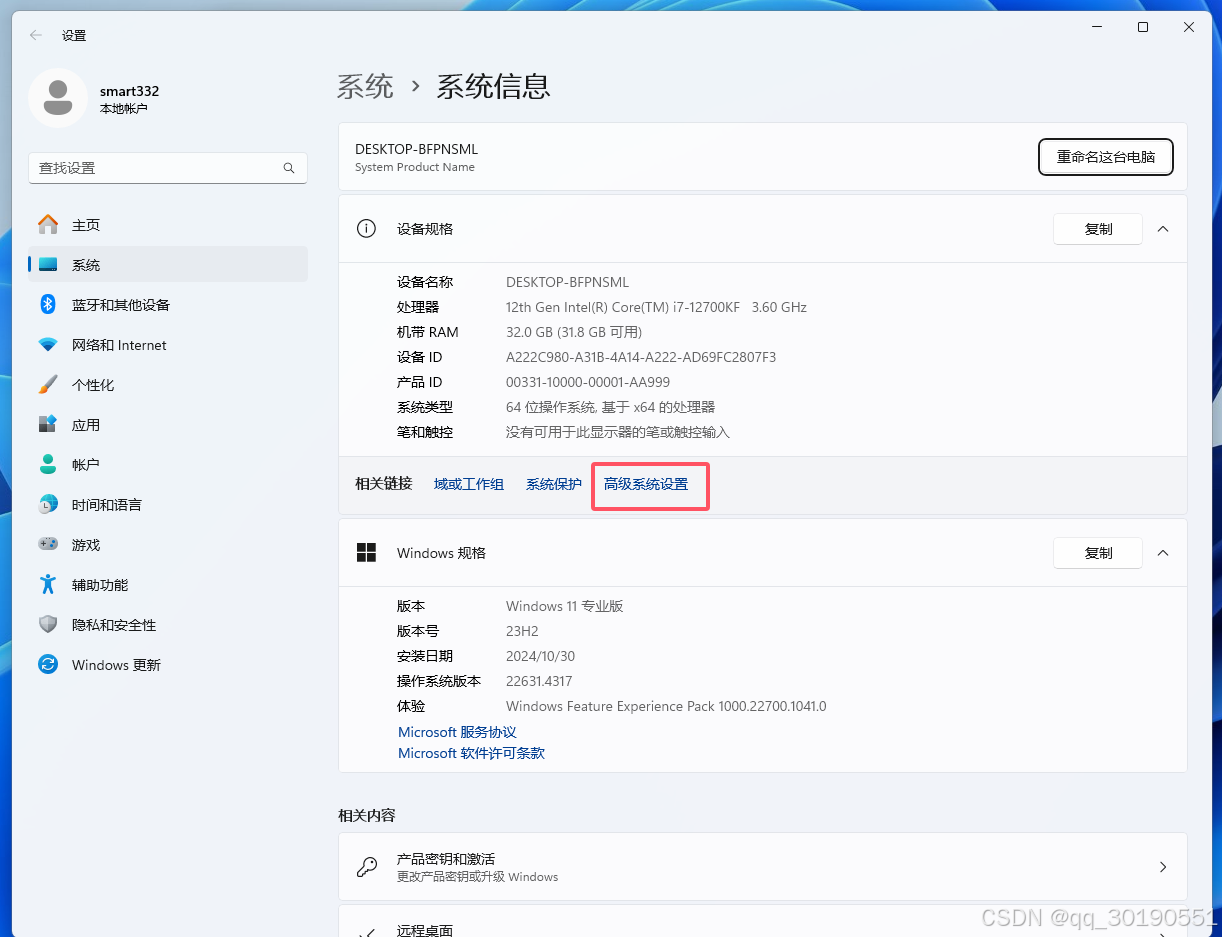The image size is (1222, 937).
Task: Click 重命名这台电脑 button
Action: pos(1105,157)
